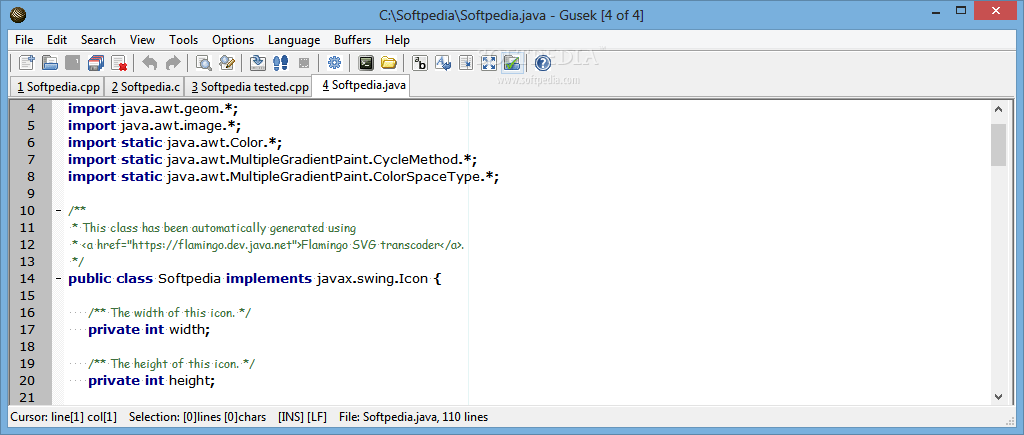The height and width of the screenshot is (435, 1024).
Task: Click 'java.awt.Color.*;' on line 6
Action: (224, 143)
